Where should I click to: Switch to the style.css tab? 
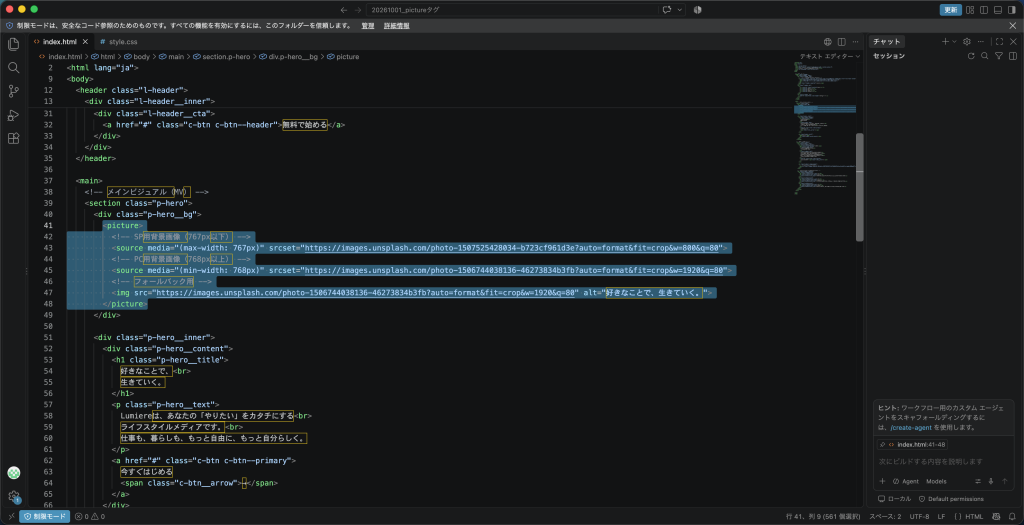coord(118,41)
